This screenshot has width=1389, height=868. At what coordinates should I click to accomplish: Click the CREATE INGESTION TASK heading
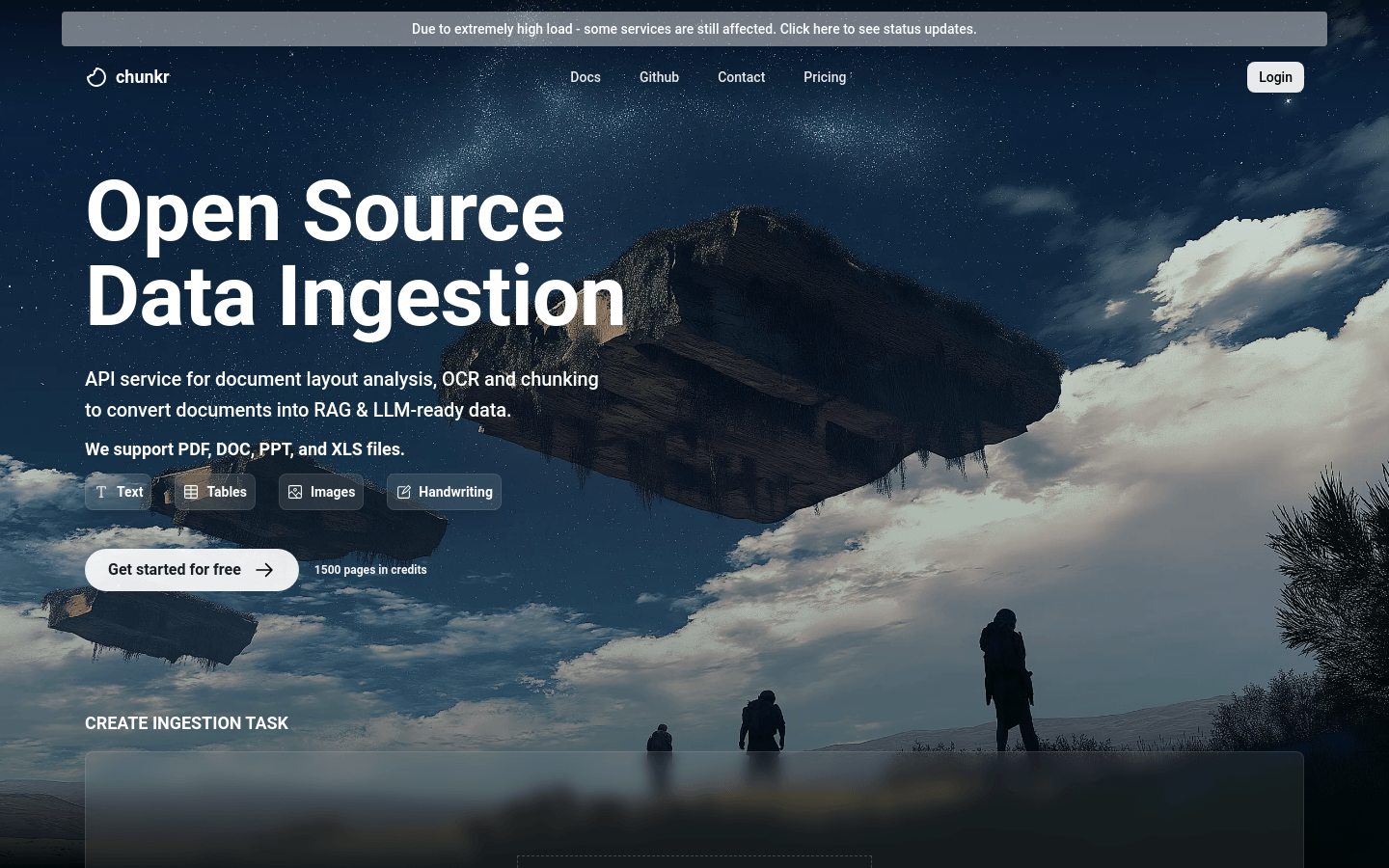186,723
